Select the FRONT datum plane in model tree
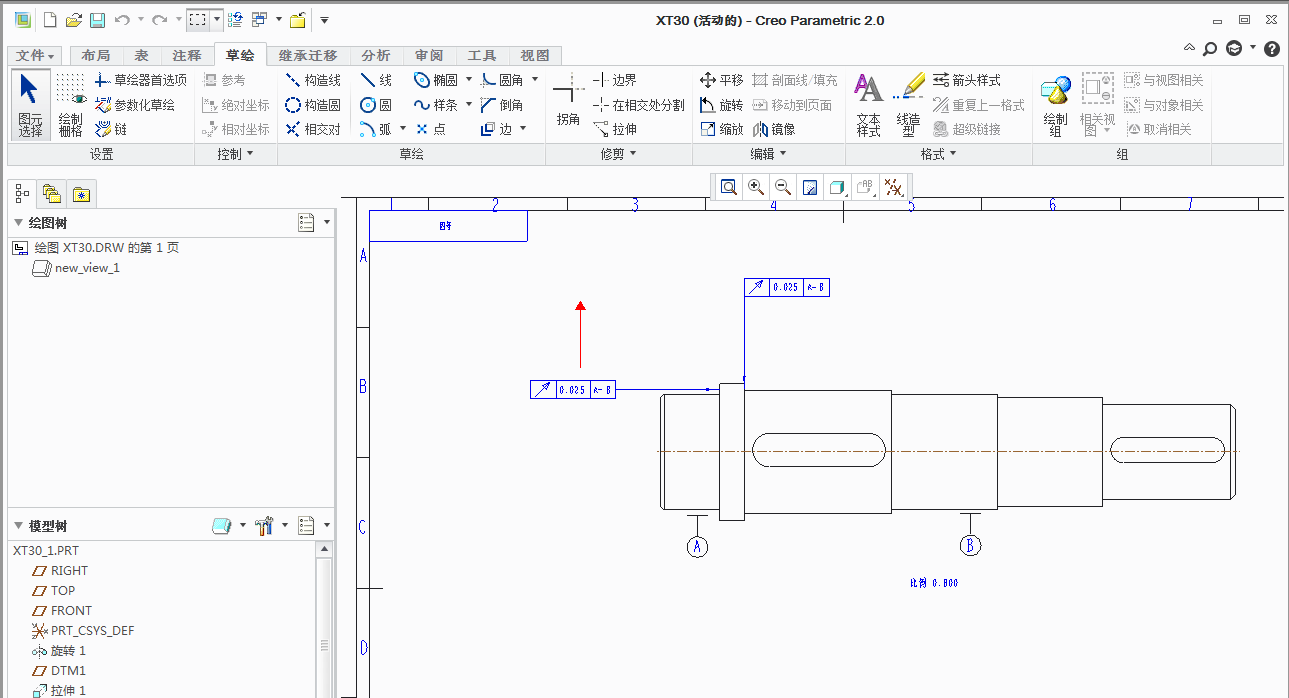1289x698 pixels. click(x=61, y=610)
